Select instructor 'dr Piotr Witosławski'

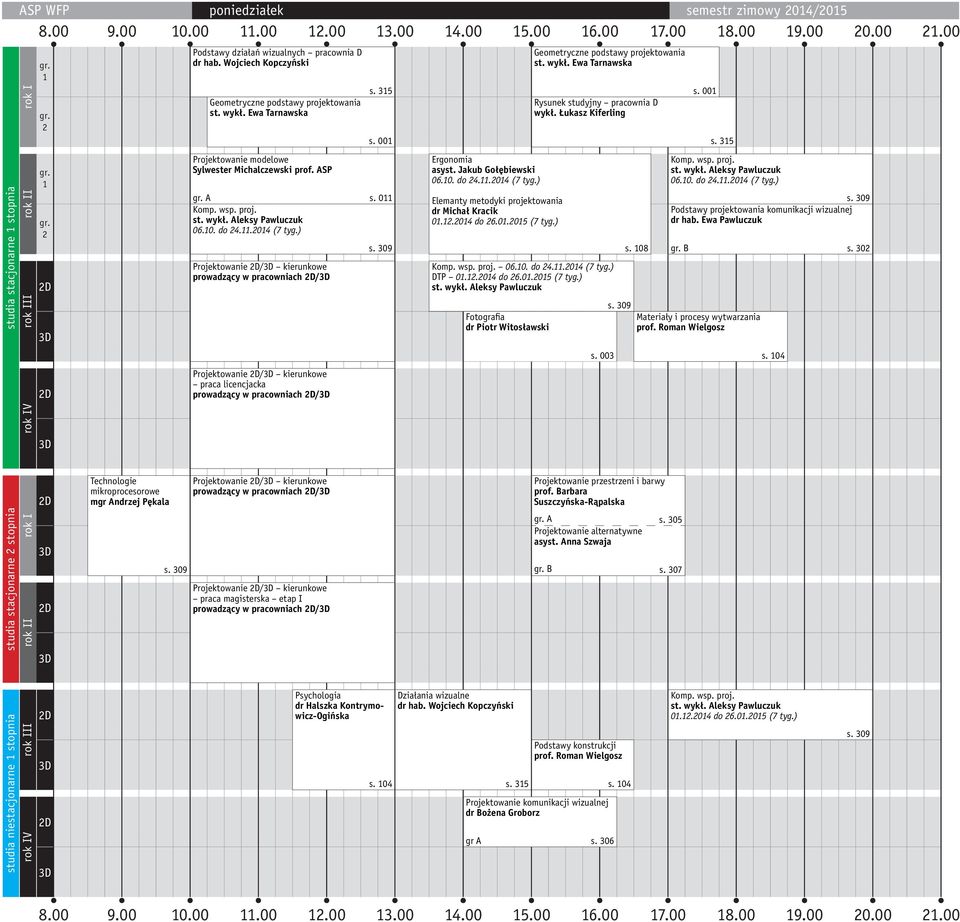[507, 328]
